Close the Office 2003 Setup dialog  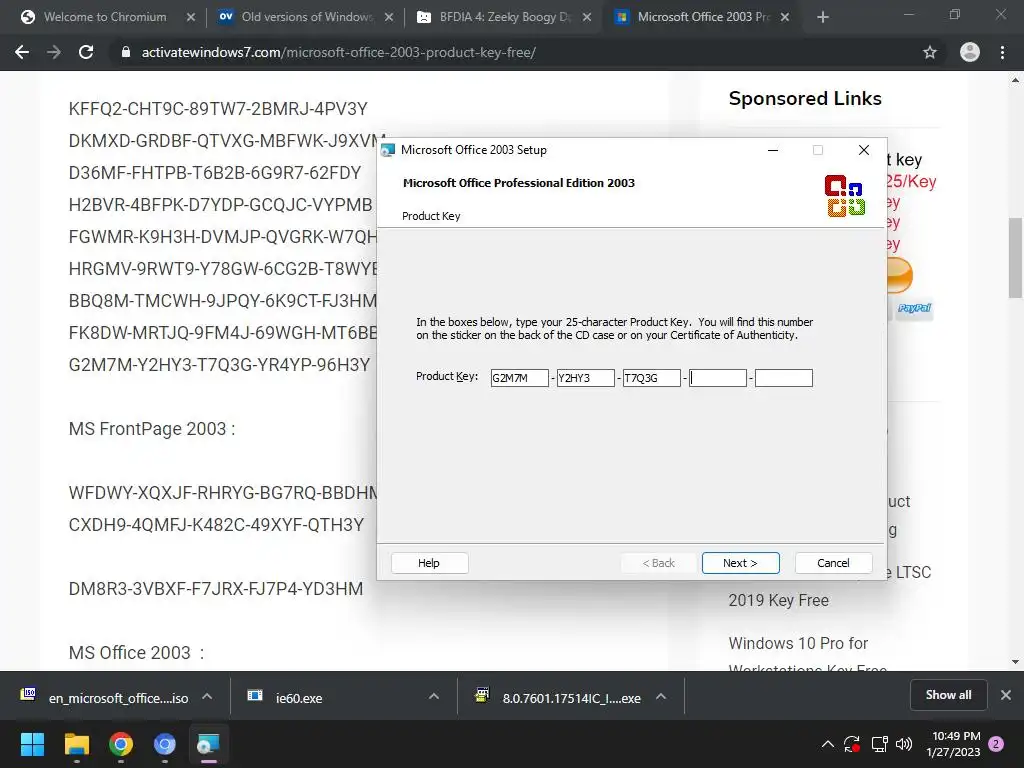pyautogui.click(x=863, y=150)
